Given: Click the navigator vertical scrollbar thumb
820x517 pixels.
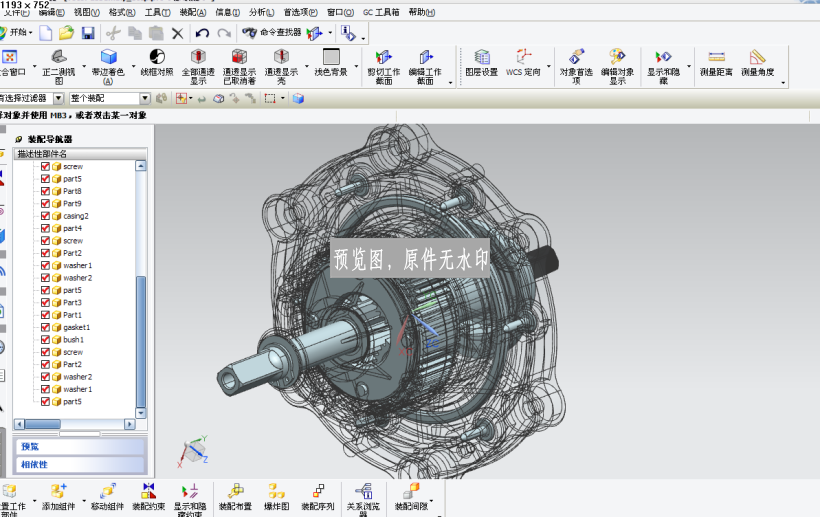Looking at the screenshot, I should coord(141,341).
